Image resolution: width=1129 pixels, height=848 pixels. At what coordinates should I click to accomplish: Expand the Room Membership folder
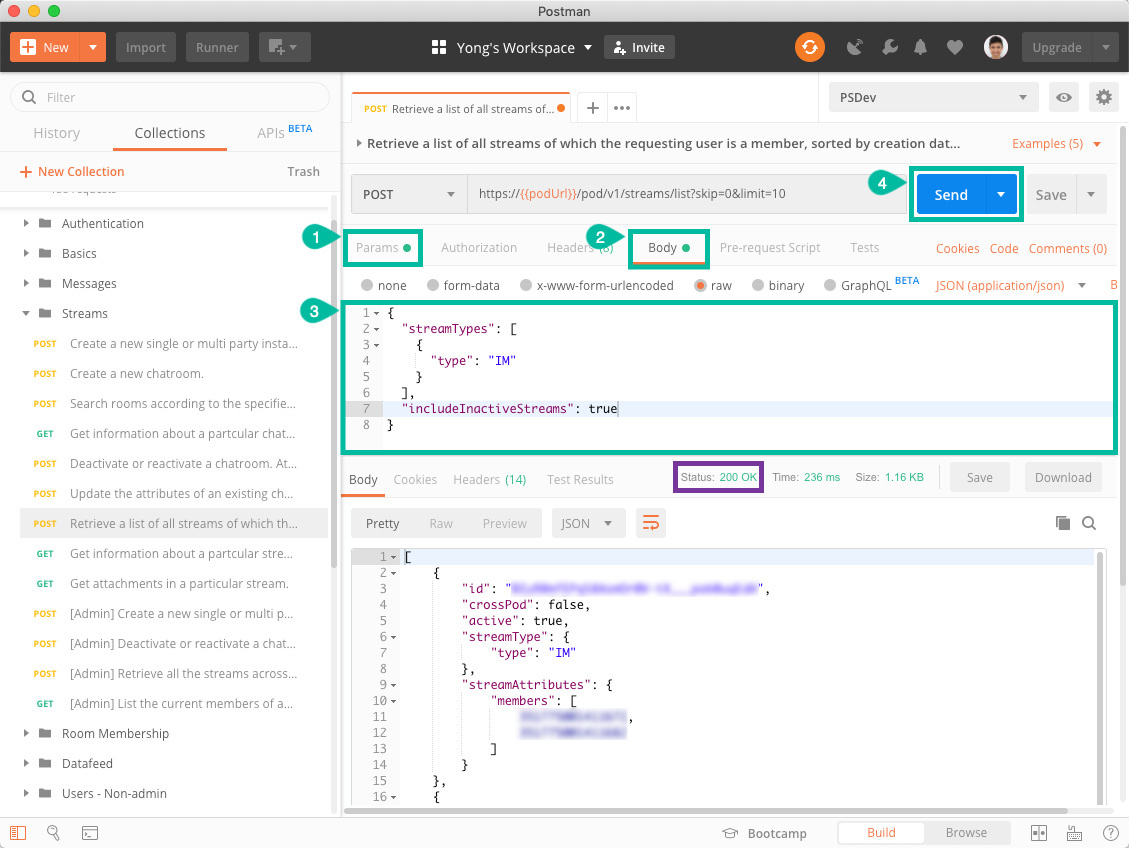point(26,733)
